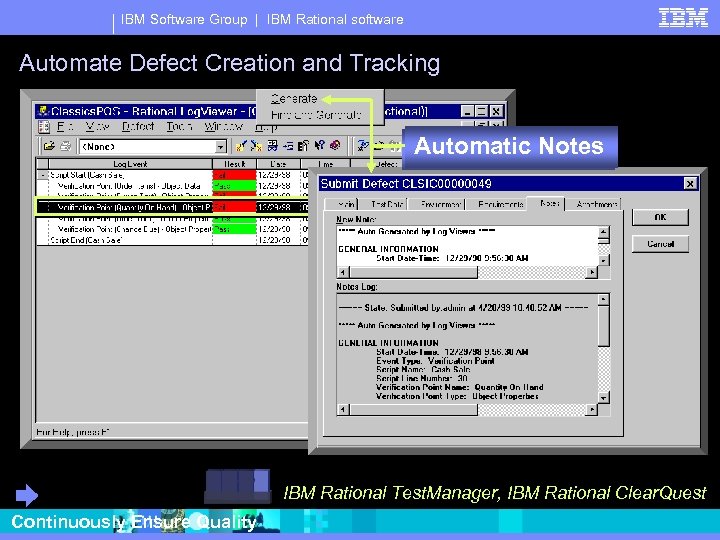This screenshot has height=540, width=720.
Task: Click inside the New Note text box
Action: 467,246
